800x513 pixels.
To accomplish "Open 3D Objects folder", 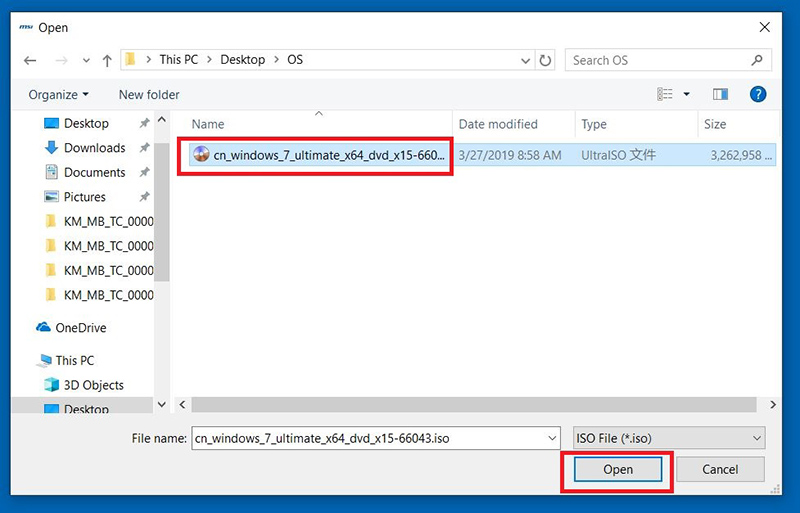I will (x=84, y=385).
